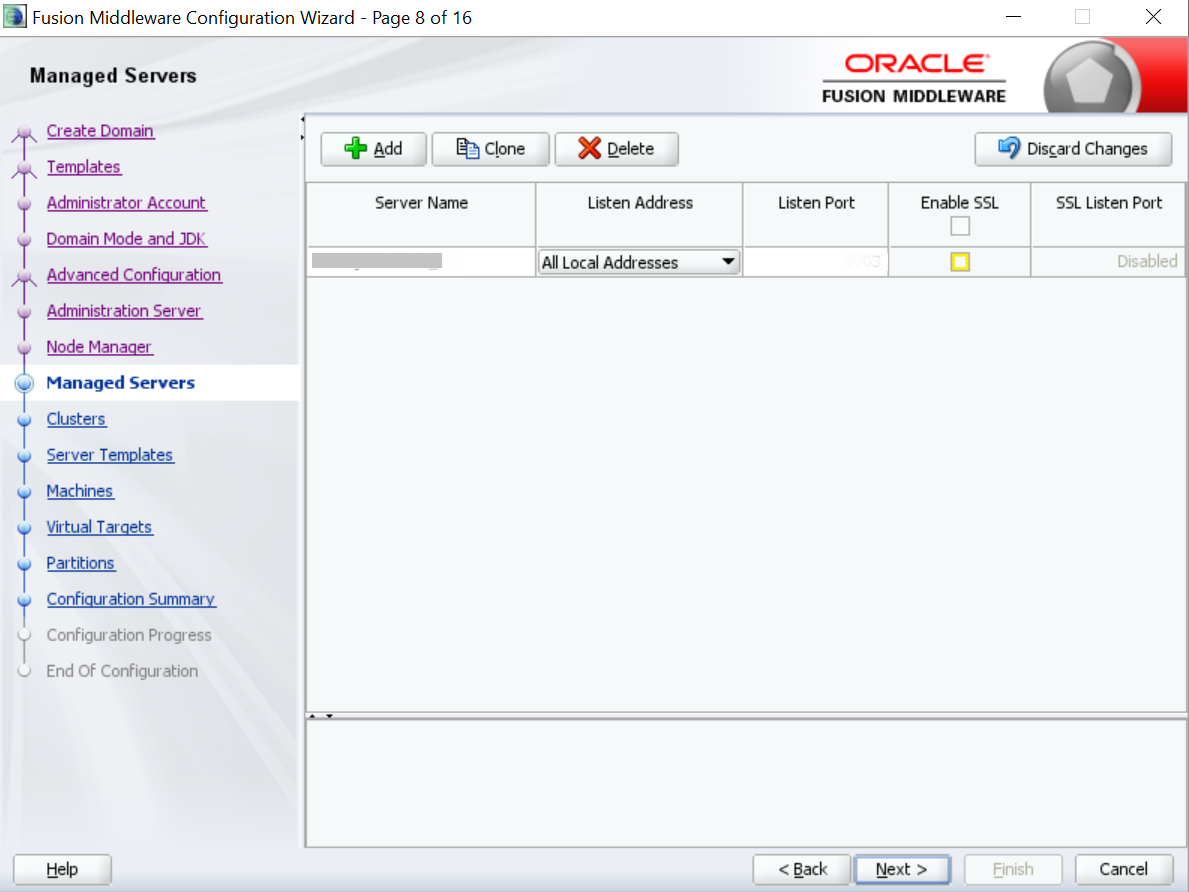The width and height of the screenshot is (1189, 892).
Task: Open the All Local Addresses dropdown
Action: 638,262
